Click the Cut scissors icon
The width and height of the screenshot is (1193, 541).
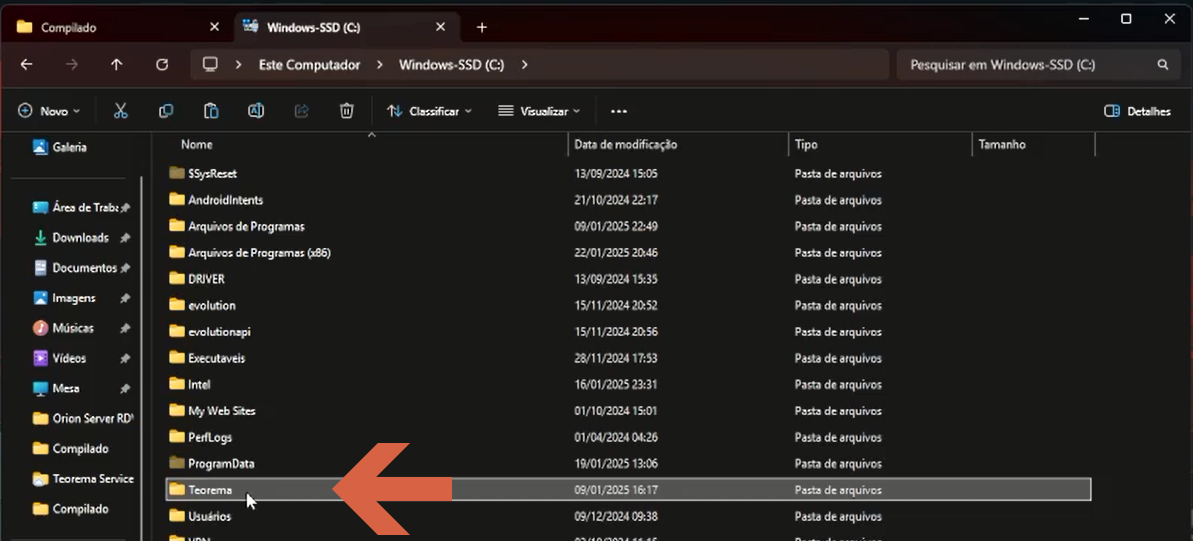tap(120, 111)
